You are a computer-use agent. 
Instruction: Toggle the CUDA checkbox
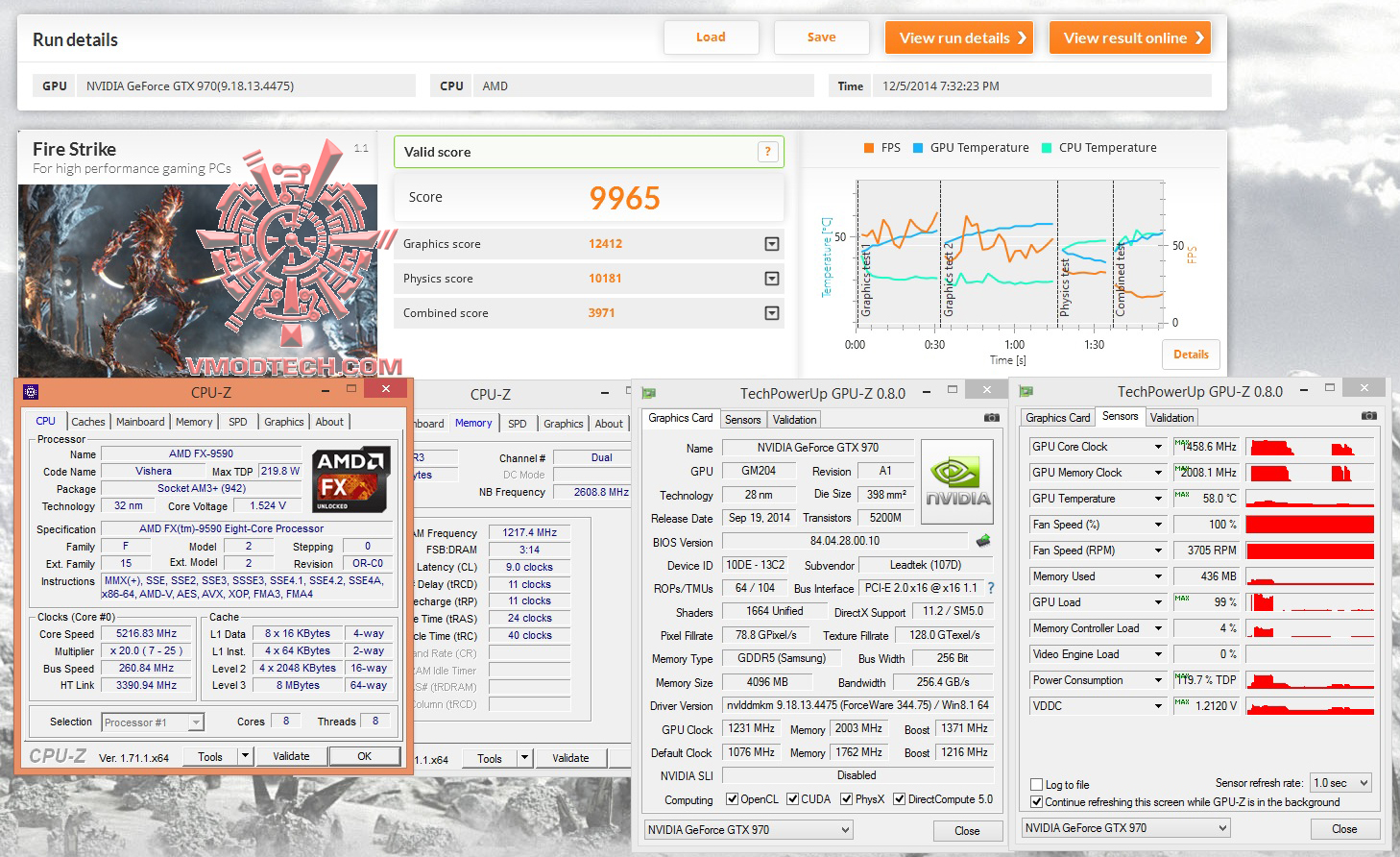click(793, 799)
